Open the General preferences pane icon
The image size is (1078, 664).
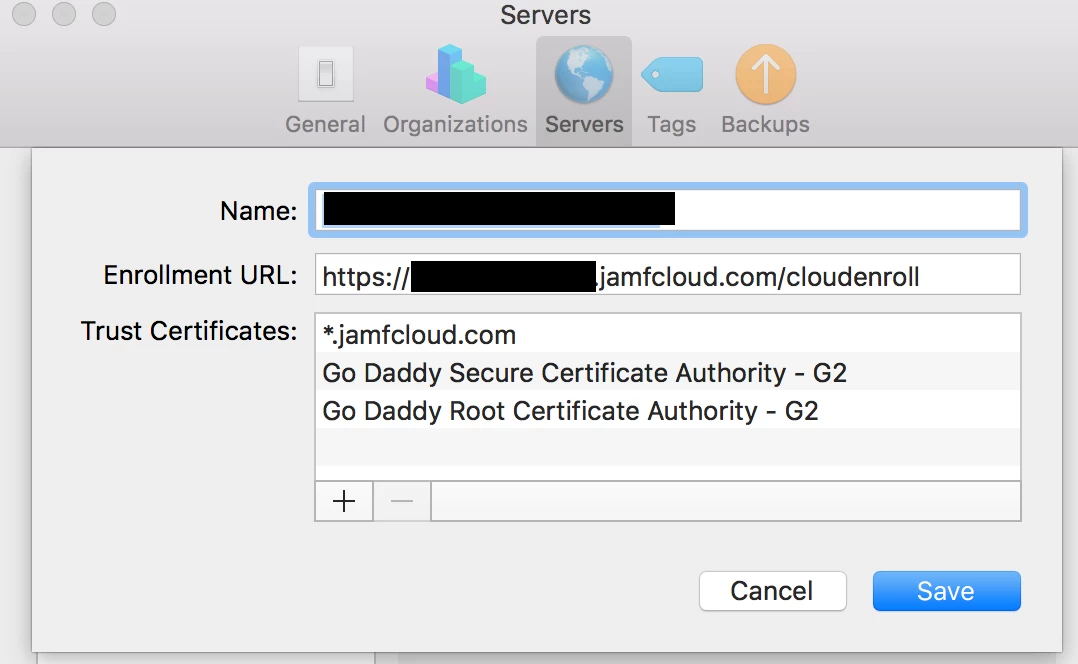[326, 74]
